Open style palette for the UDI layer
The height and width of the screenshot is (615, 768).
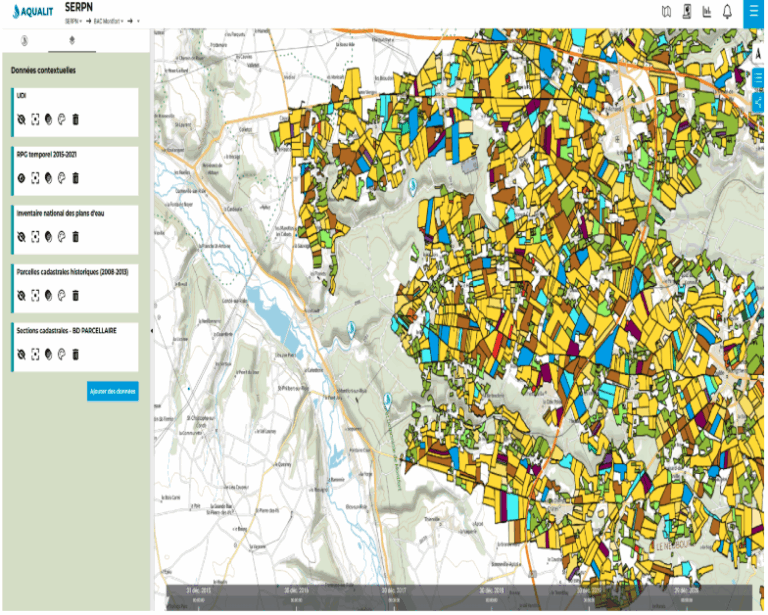pos(62,119)
